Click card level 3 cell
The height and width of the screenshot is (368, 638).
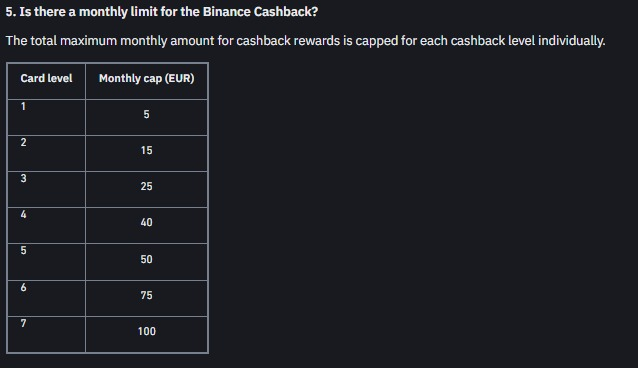[46, 189]
